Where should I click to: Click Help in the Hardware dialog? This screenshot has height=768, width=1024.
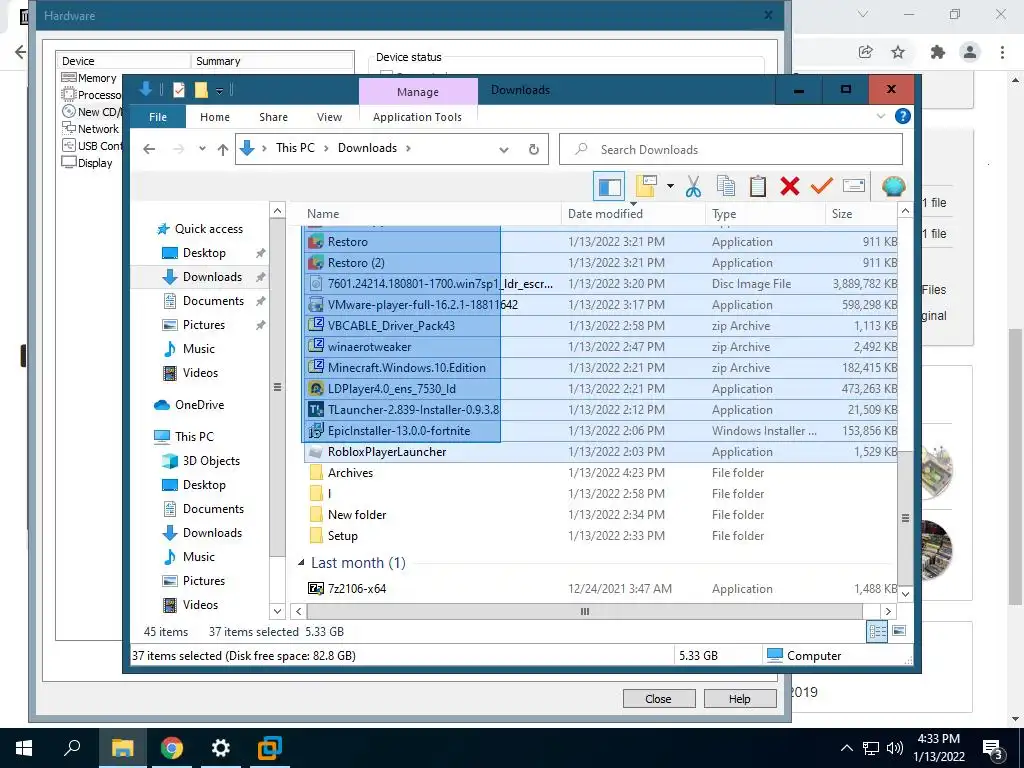(x=739, y=699)
